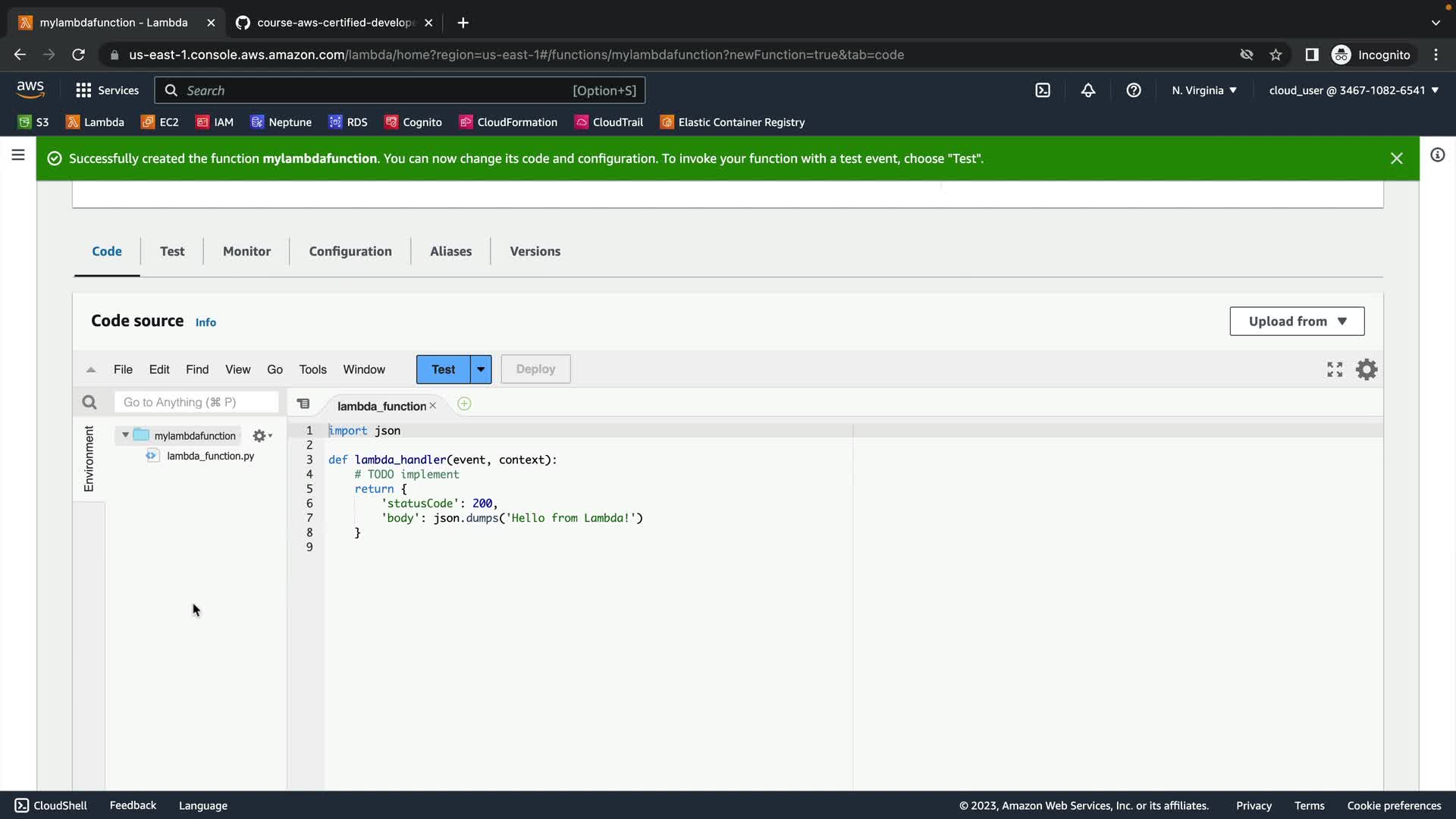Open the AWS CloudShell icon in top bar

click(1043, 90)
